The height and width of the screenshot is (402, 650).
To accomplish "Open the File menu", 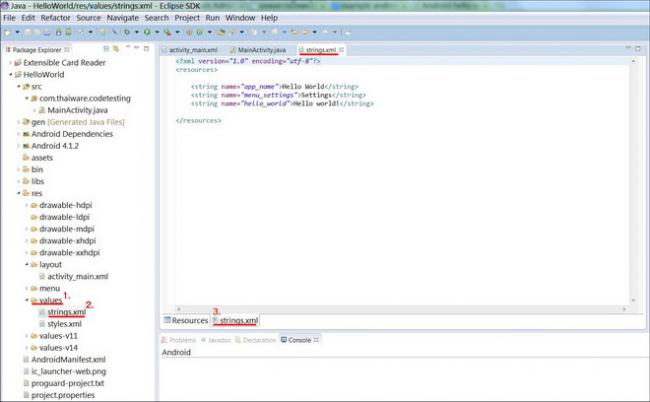I will click(9, 18).
